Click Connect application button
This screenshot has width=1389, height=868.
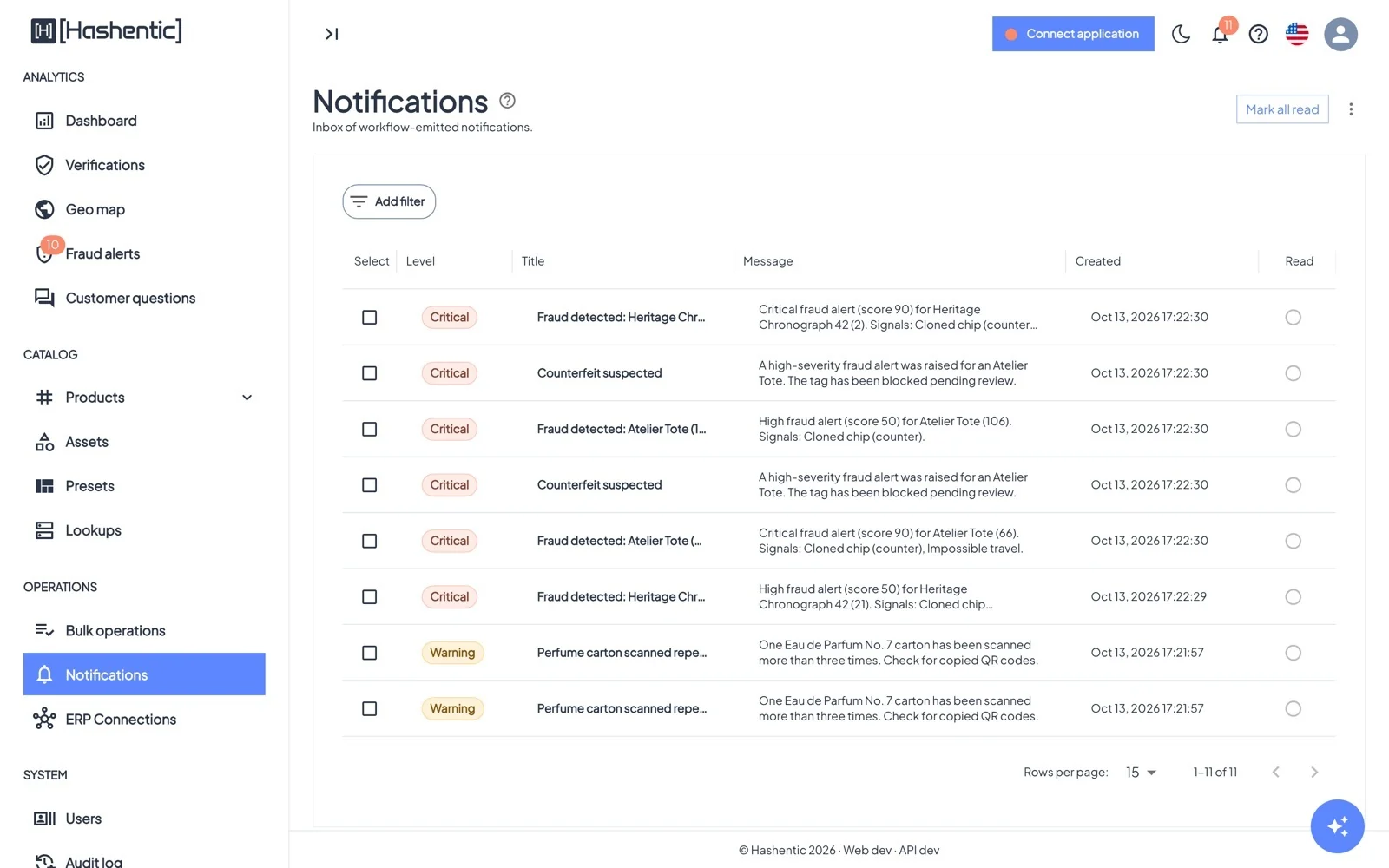point(1073,34)
